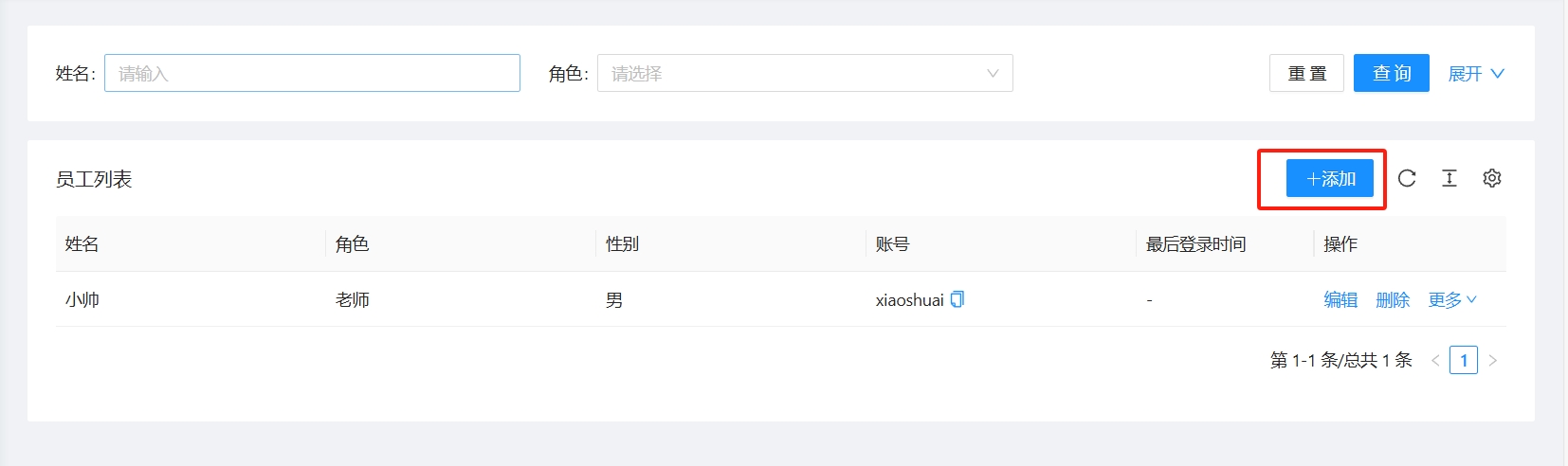Image resolution: width=1568 pixels, height=466 pixels.
Task: Click 删除 link in 小帅's row
Action: click(x=1393, y=299)
